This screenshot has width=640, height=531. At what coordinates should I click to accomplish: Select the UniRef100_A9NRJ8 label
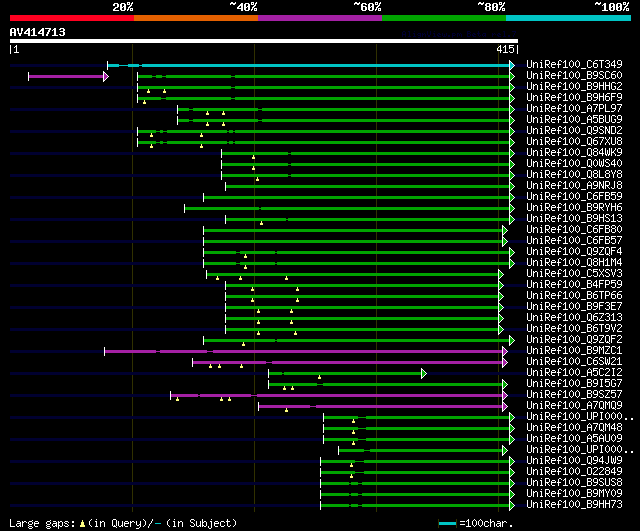pyautogui.click(x=574, y=185)
